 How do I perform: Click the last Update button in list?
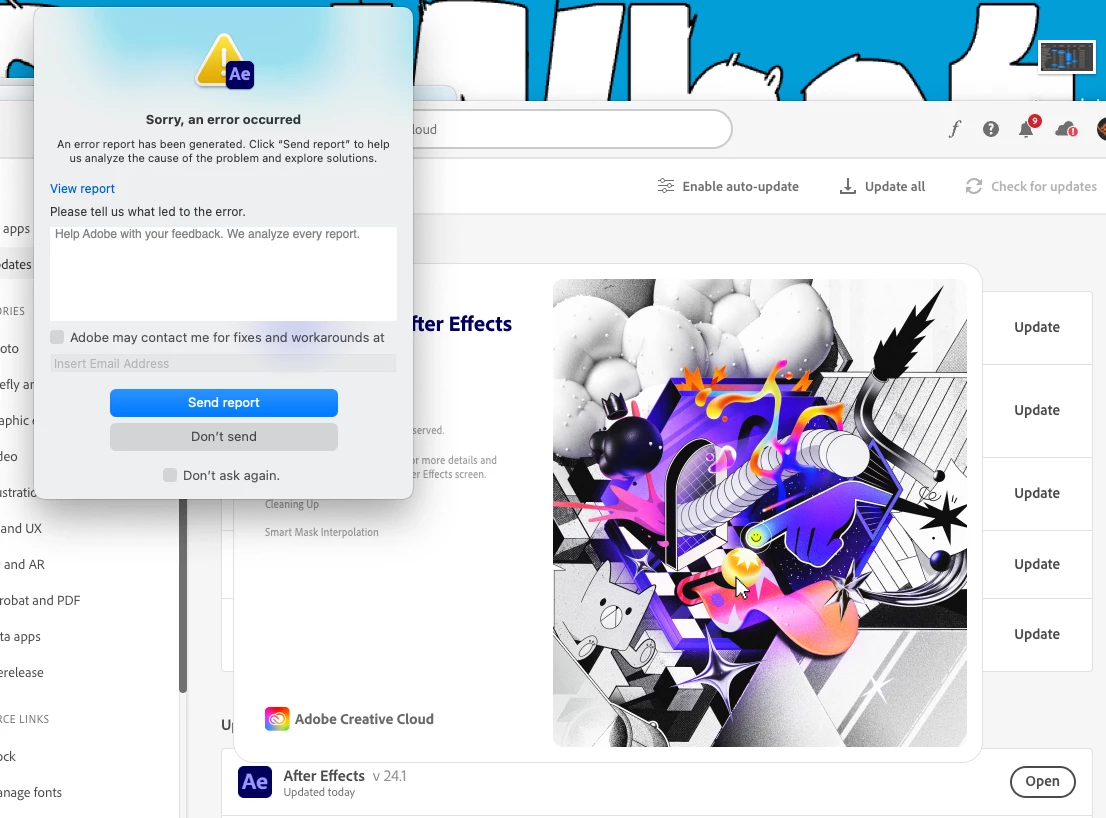click(x=1037, y=634)
